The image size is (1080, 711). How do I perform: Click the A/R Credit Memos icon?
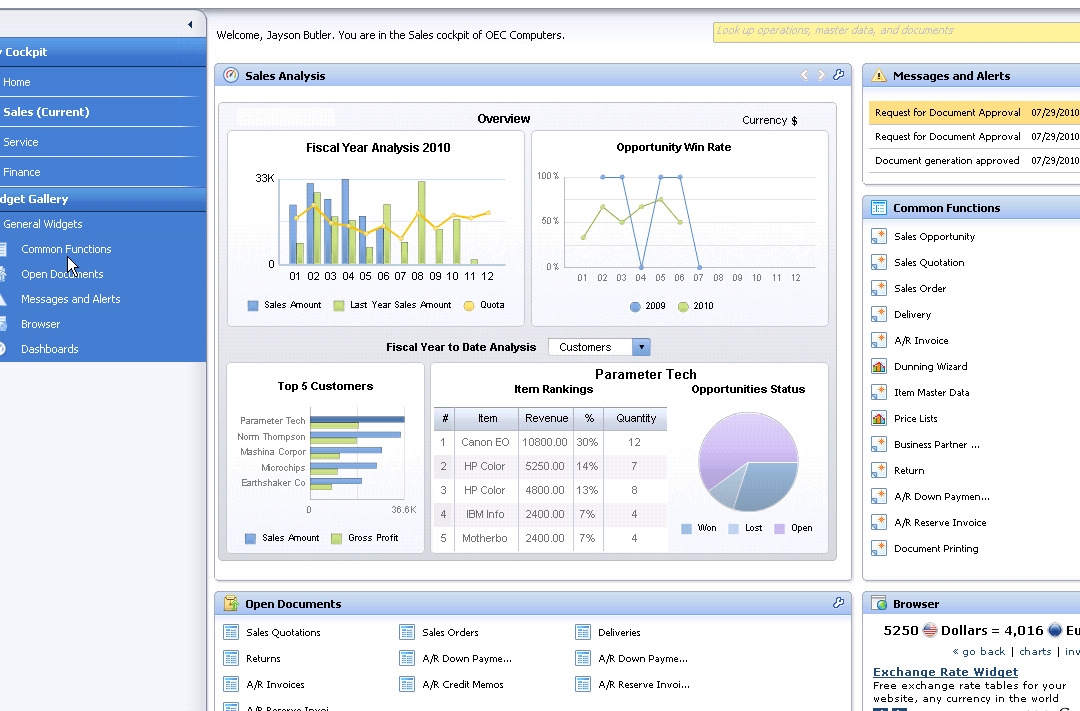click(407, 685)
